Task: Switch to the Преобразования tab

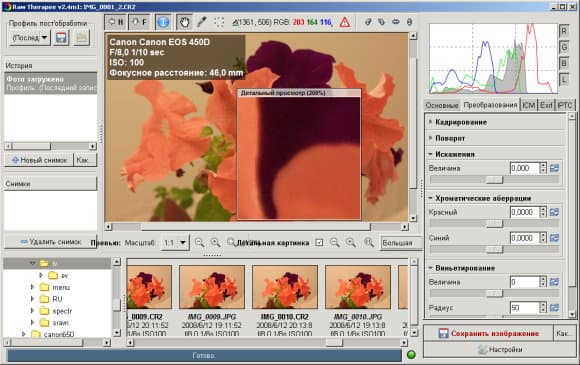Action: click(490, 105)
